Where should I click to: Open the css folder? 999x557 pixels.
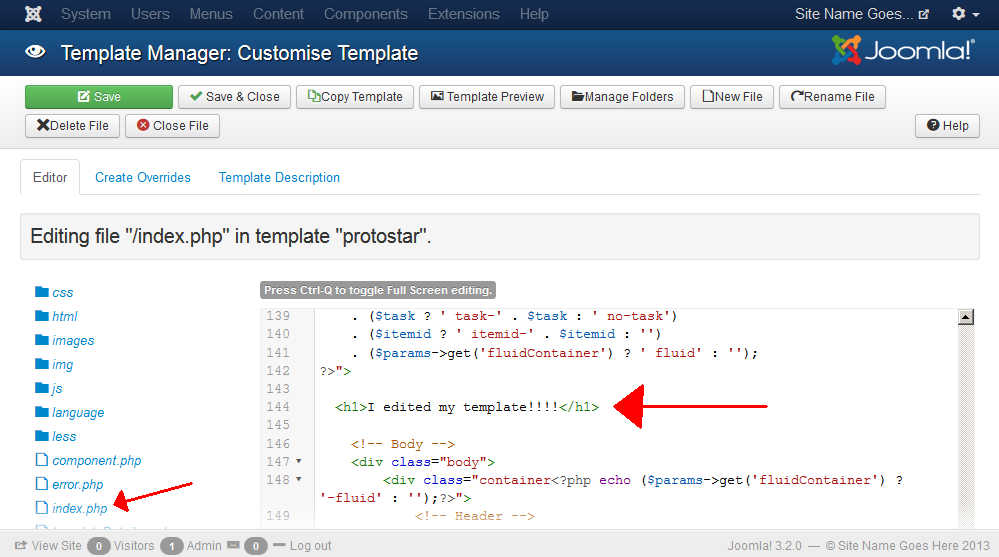pos(62,293)
